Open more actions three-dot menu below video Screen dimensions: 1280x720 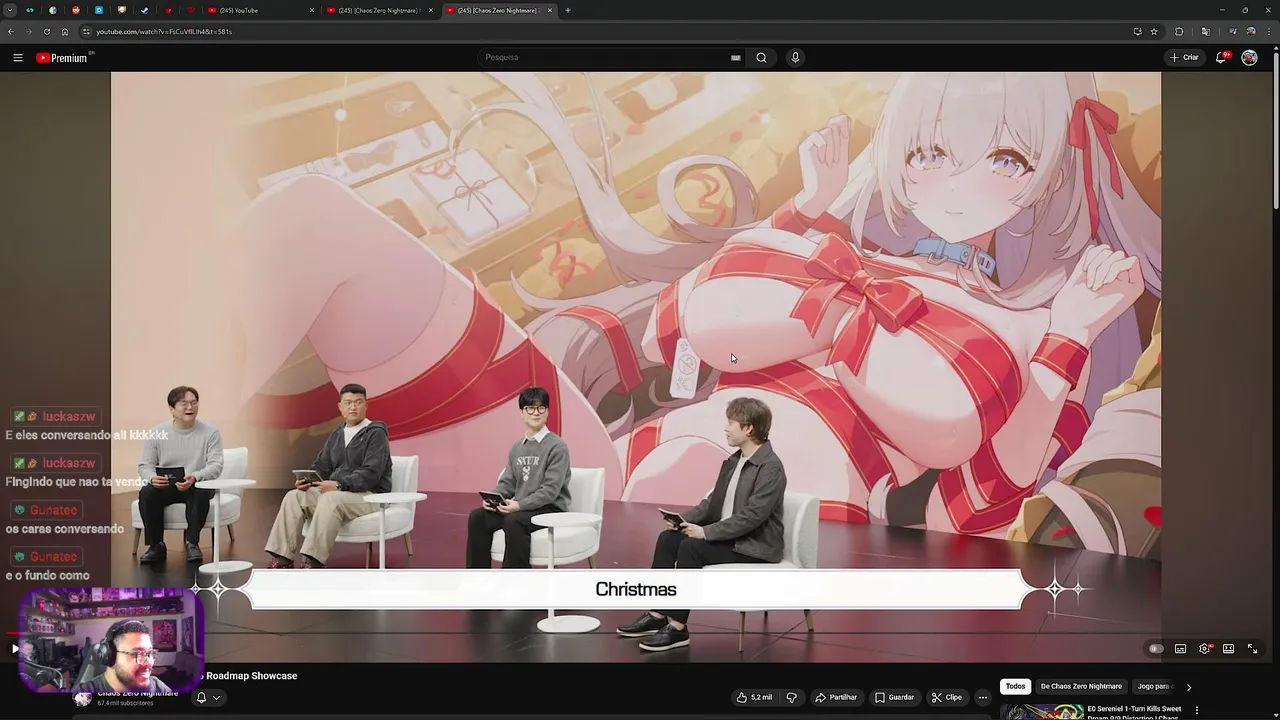[982, 697]
